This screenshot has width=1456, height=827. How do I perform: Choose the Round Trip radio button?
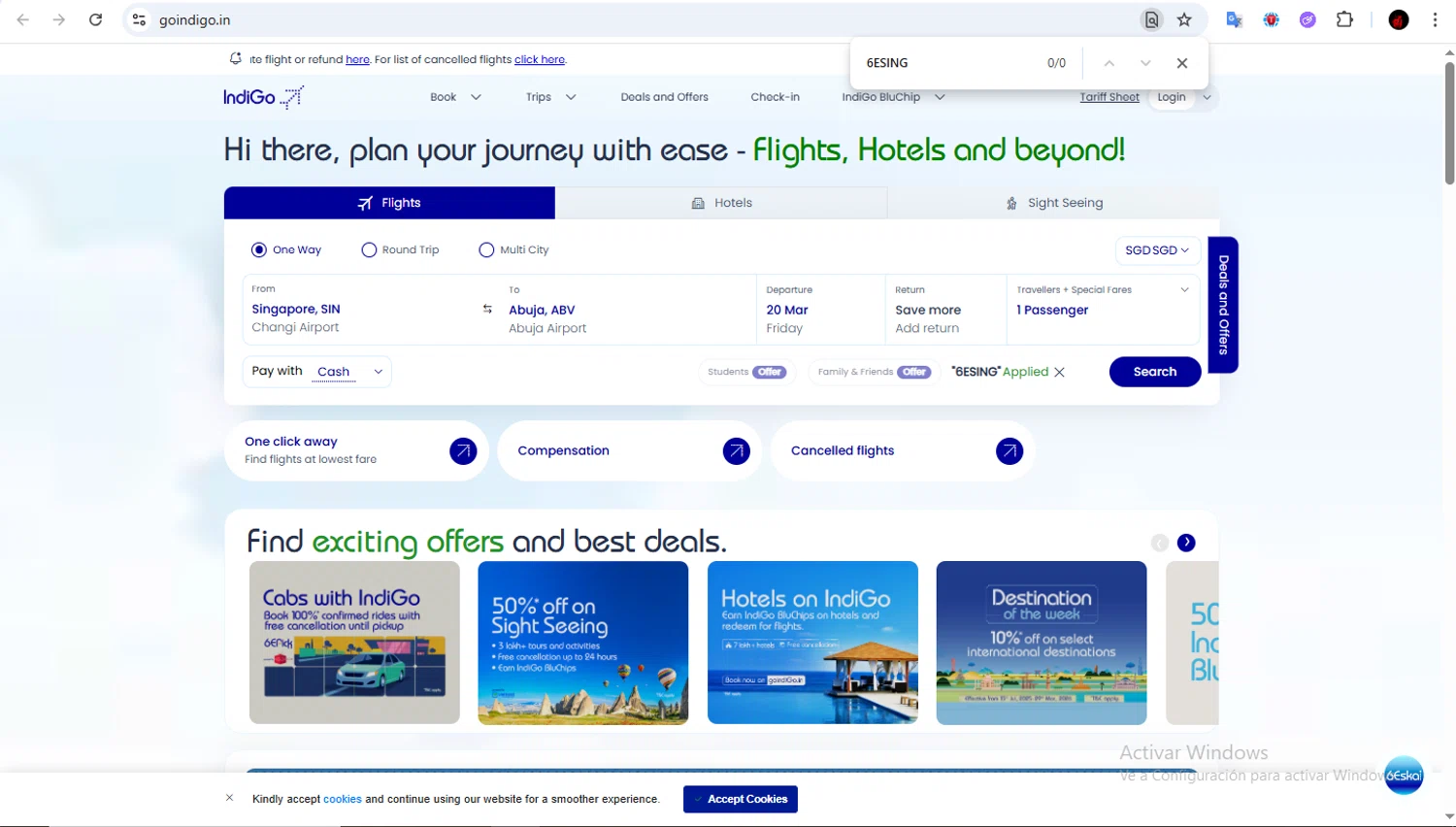(x=369, y=250)
